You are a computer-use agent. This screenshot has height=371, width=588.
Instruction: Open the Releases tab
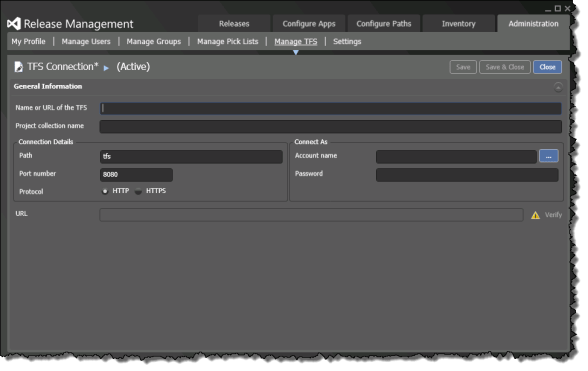click(x=234, y=24)
